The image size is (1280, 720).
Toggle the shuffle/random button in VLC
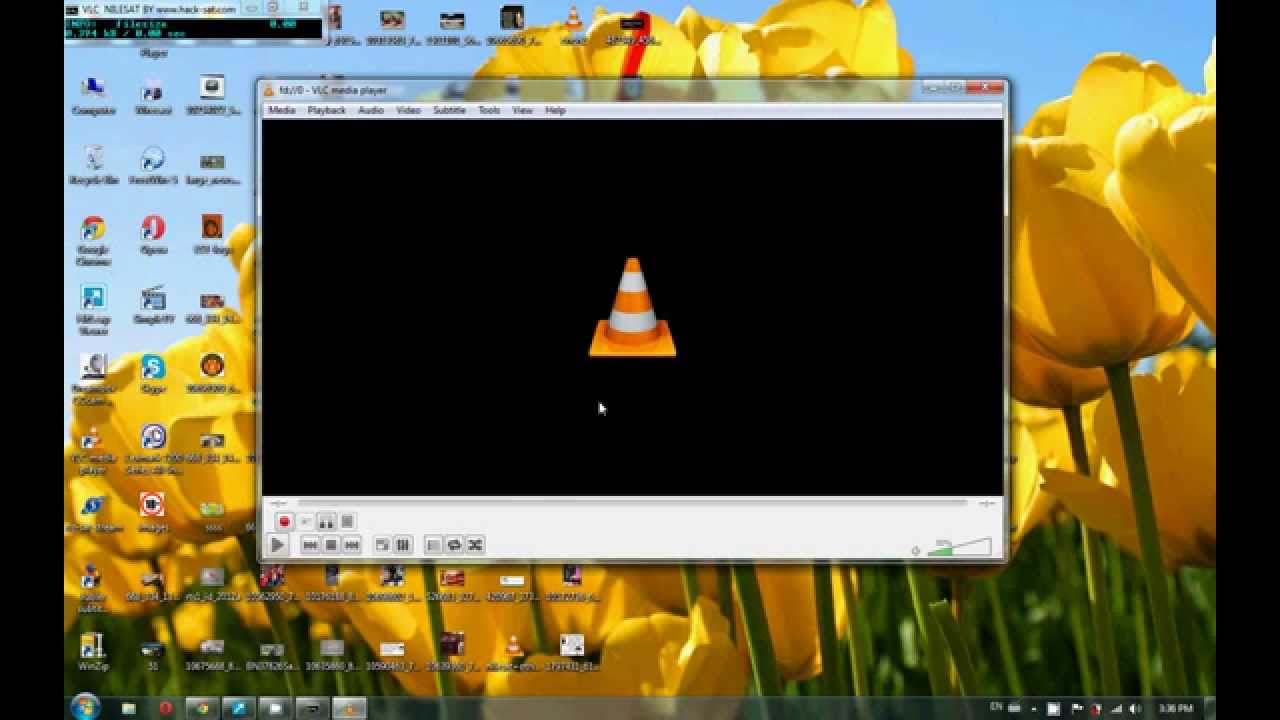click(475, 545)
